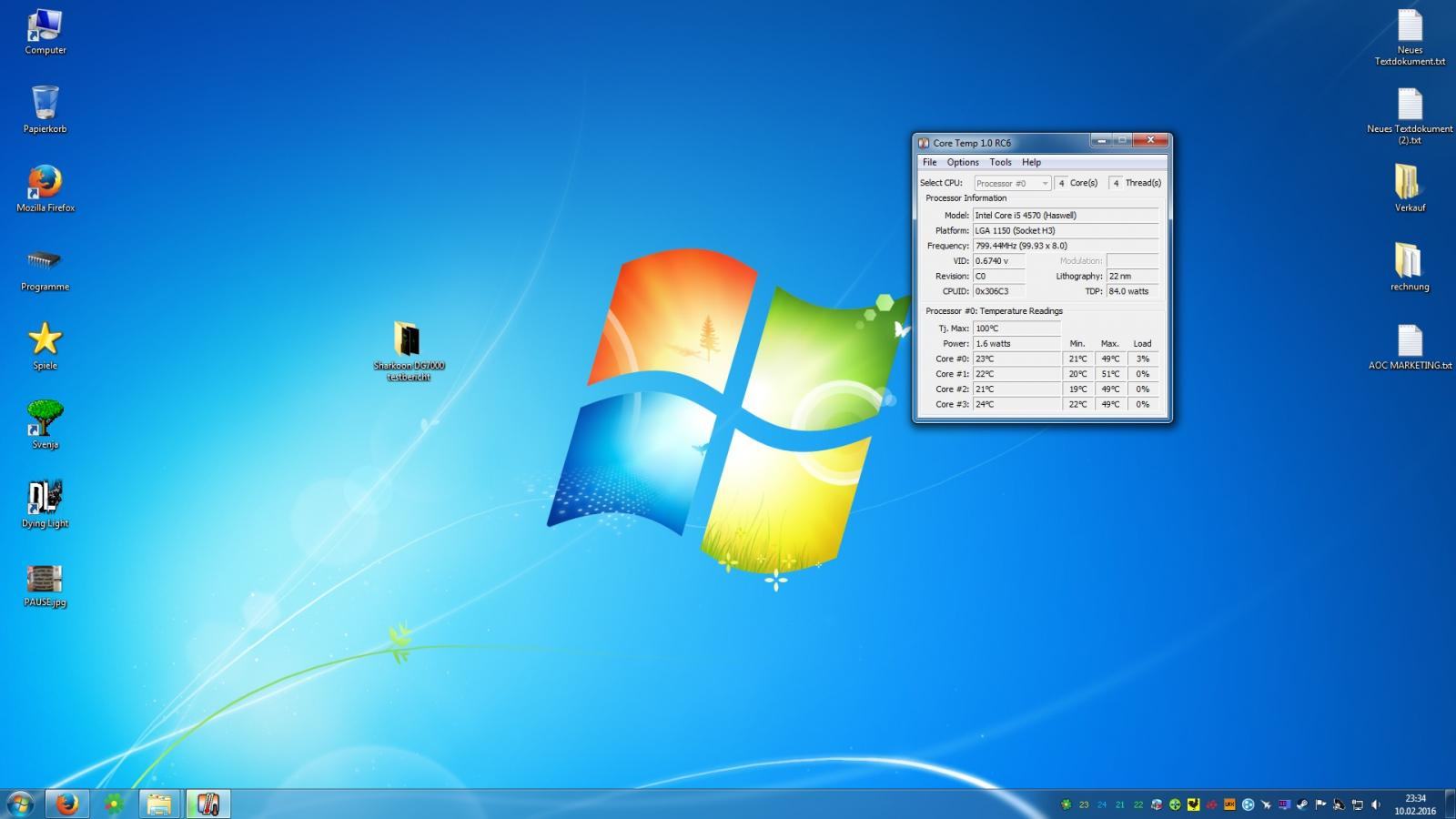Click the yellow rooster tray icon
Viewport: 1456px width, 819px height.
(1193, 804)
